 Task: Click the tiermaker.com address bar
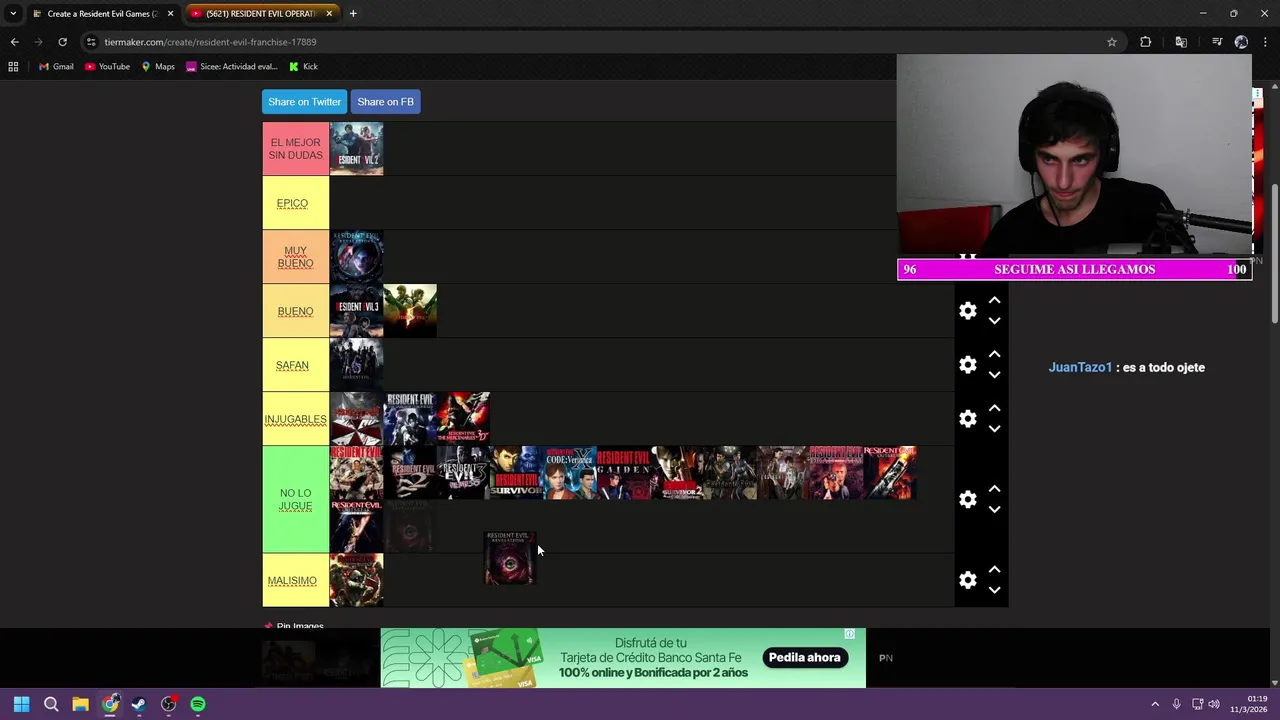[x=600, y=42]
